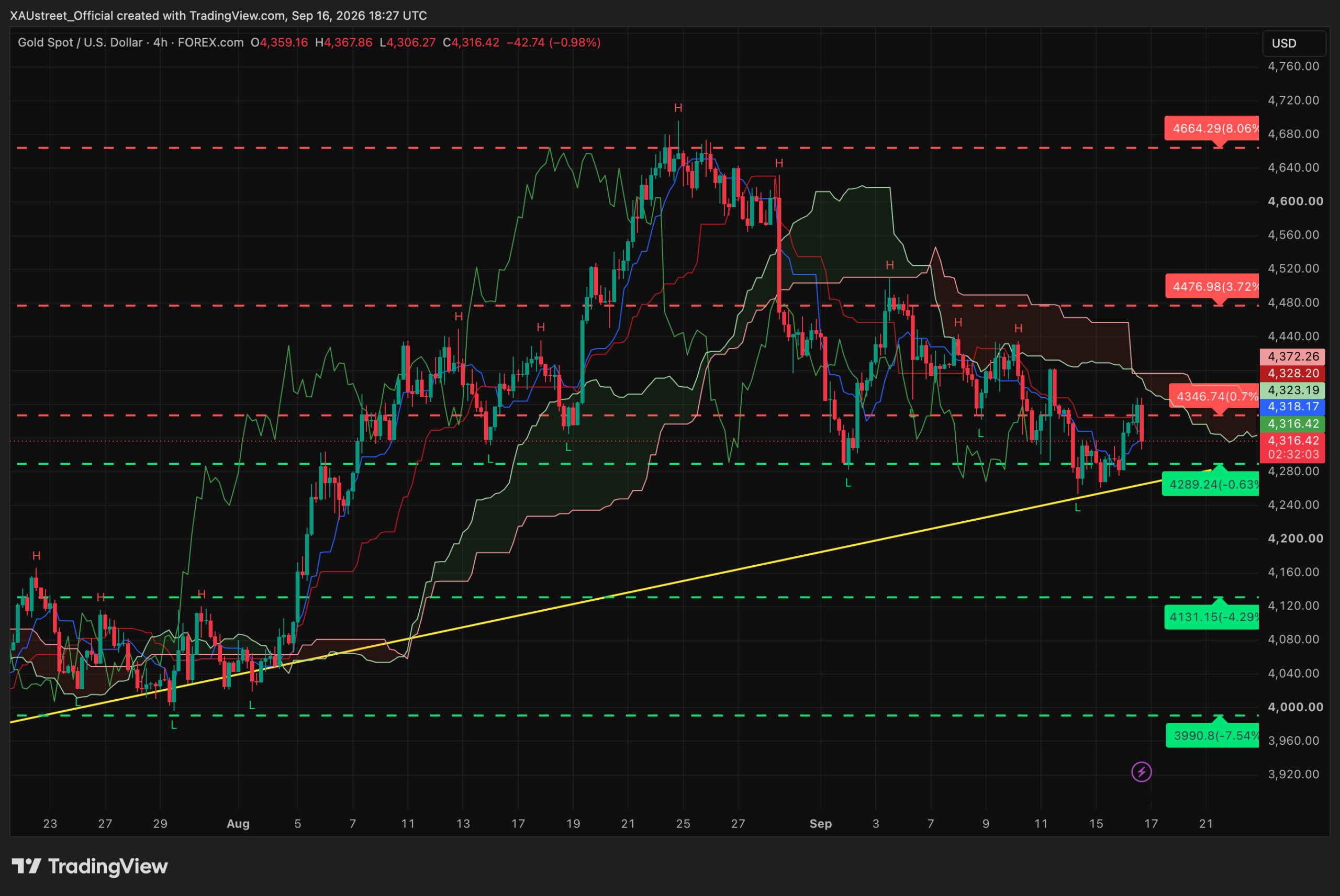Click the TradingView logo at bottom left
Image resolution: width=1340 pixels, height=896 pixels.
coord(90,866)
